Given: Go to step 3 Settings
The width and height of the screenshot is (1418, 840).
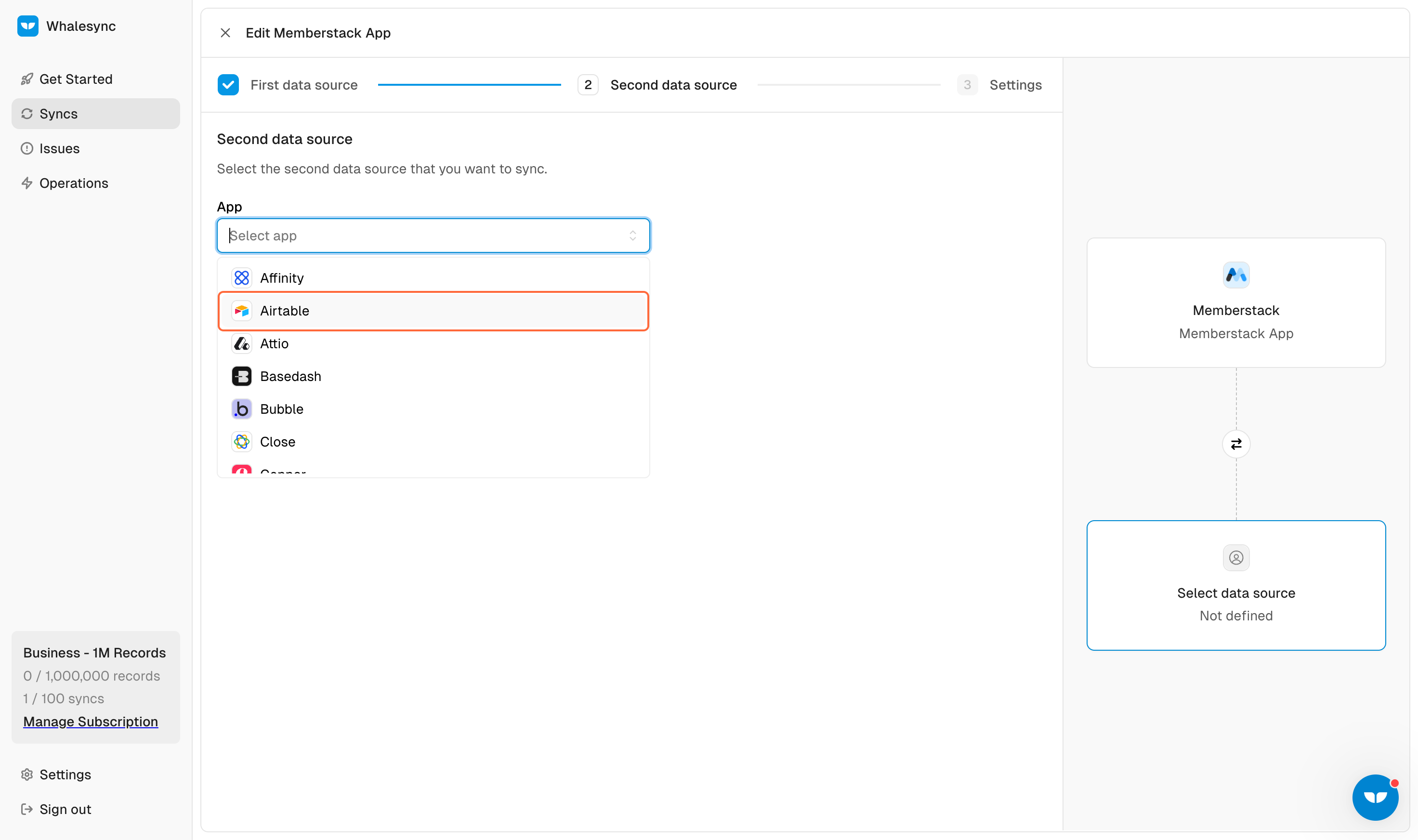Looking at the screenshot, I should click(x=1014, y=85).
